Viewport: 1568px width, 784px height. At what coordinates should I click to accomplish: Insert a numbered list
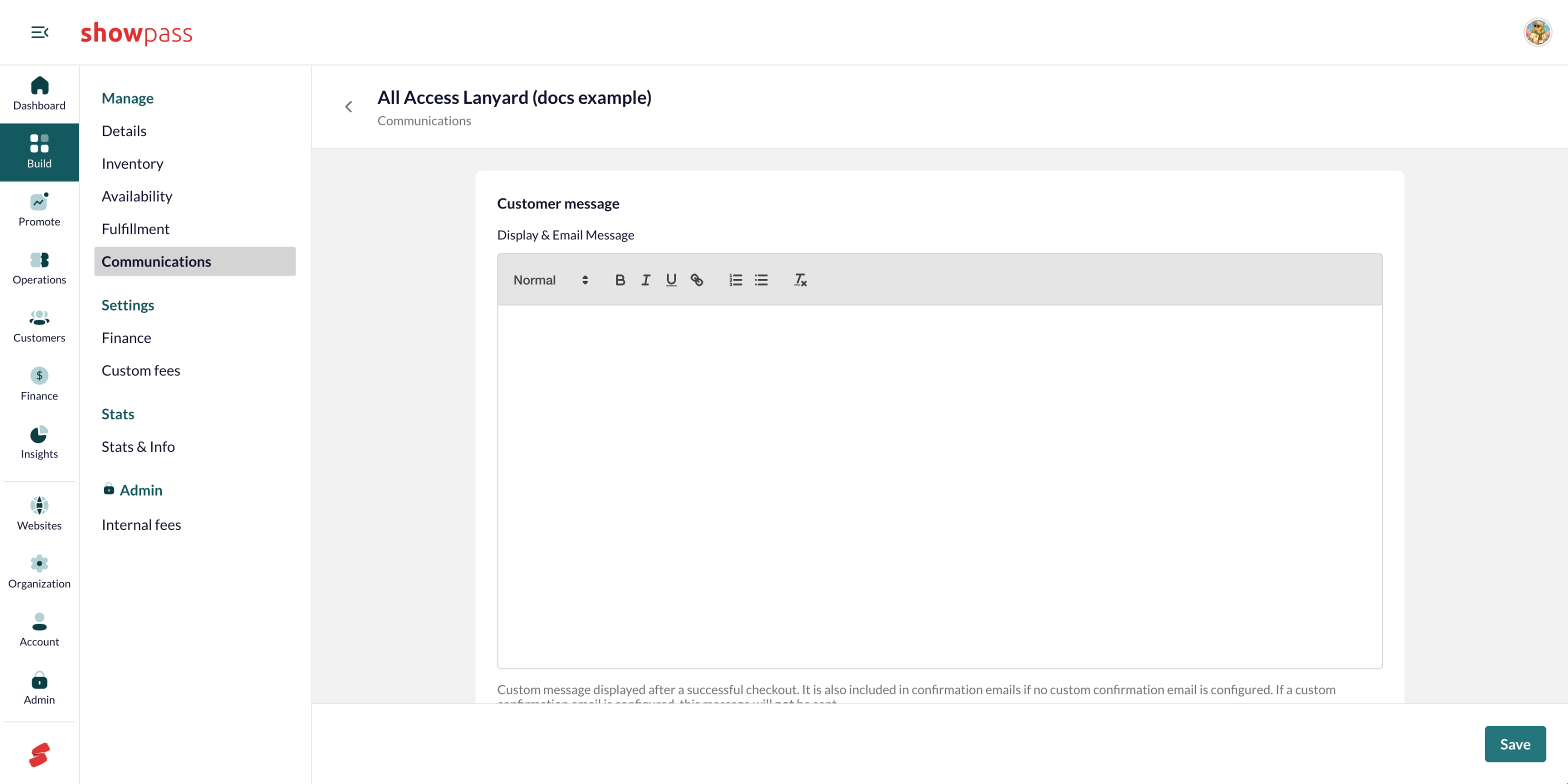[x=735, y=280]
